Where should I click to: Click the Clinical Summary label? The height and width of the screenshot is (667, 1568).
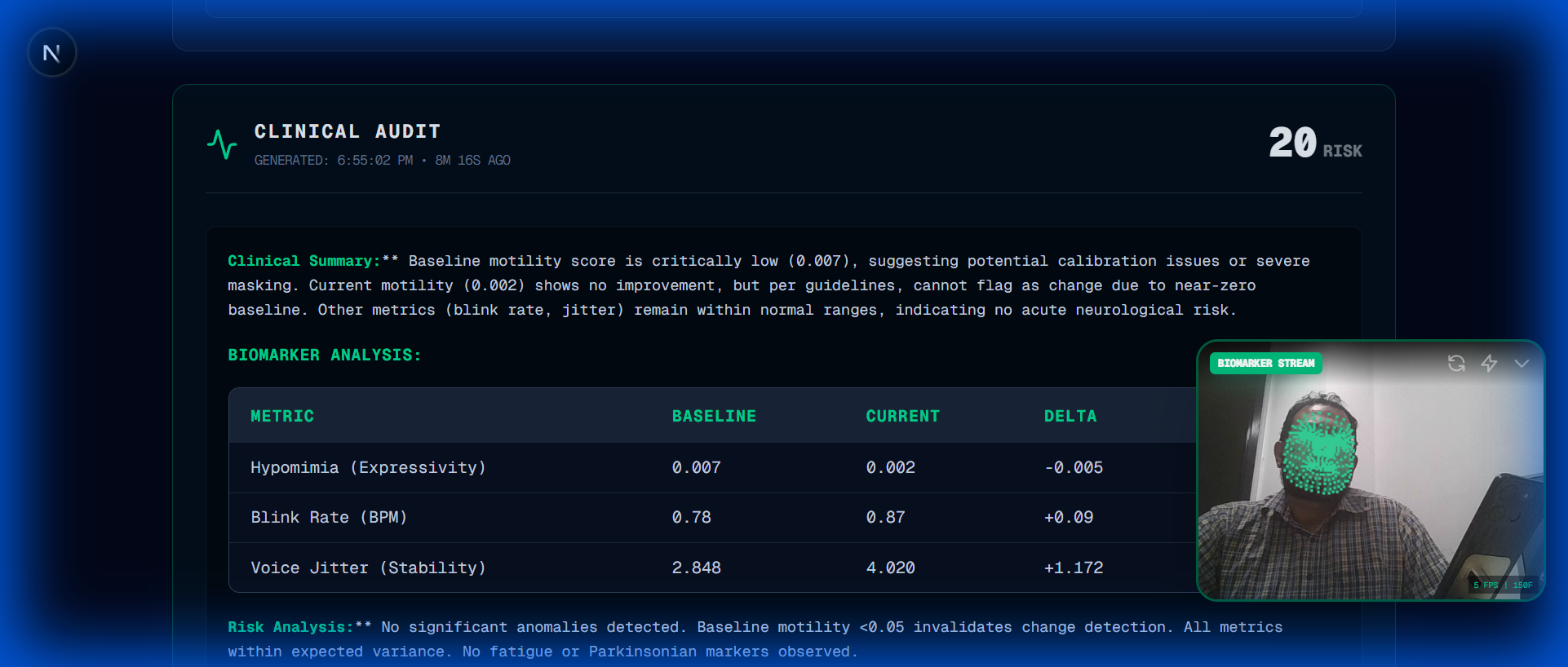click(304, 261)
